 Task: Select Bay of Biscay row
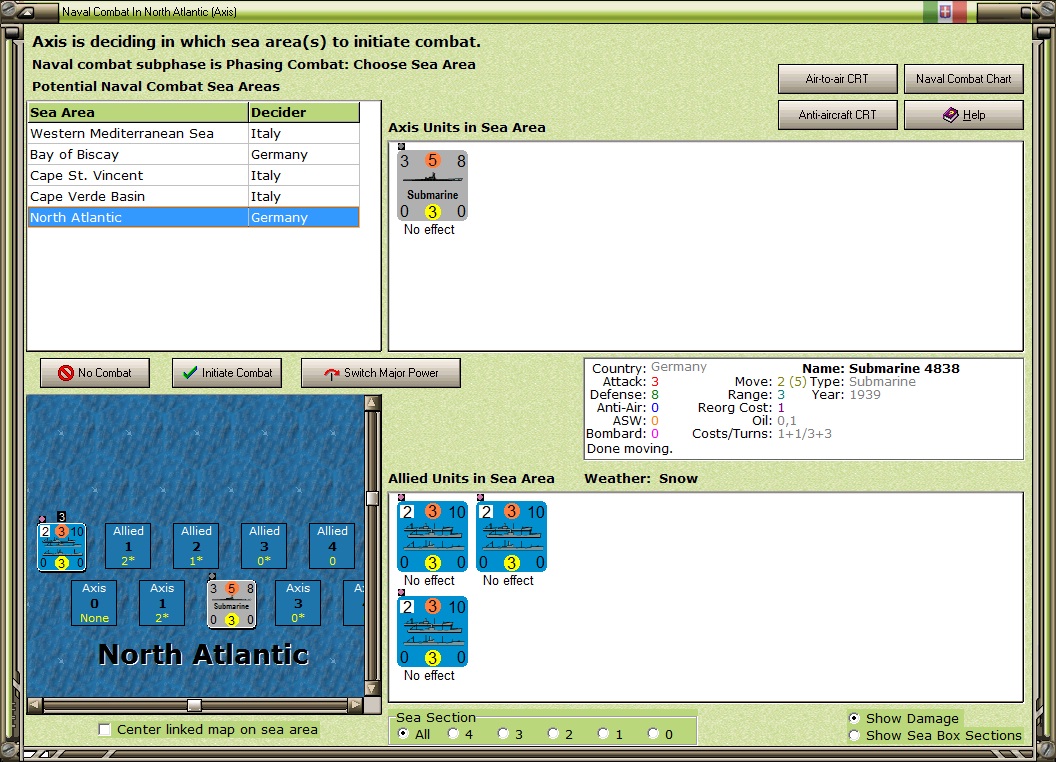click(193, 154)
